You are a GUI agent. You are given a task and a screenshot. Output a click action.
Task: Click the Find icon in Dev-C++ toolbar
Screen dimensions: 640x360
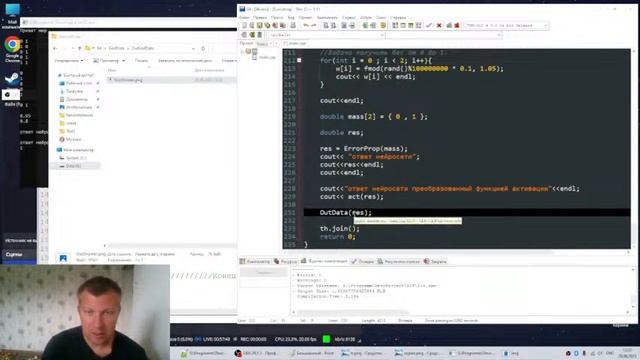coord(326,25)
